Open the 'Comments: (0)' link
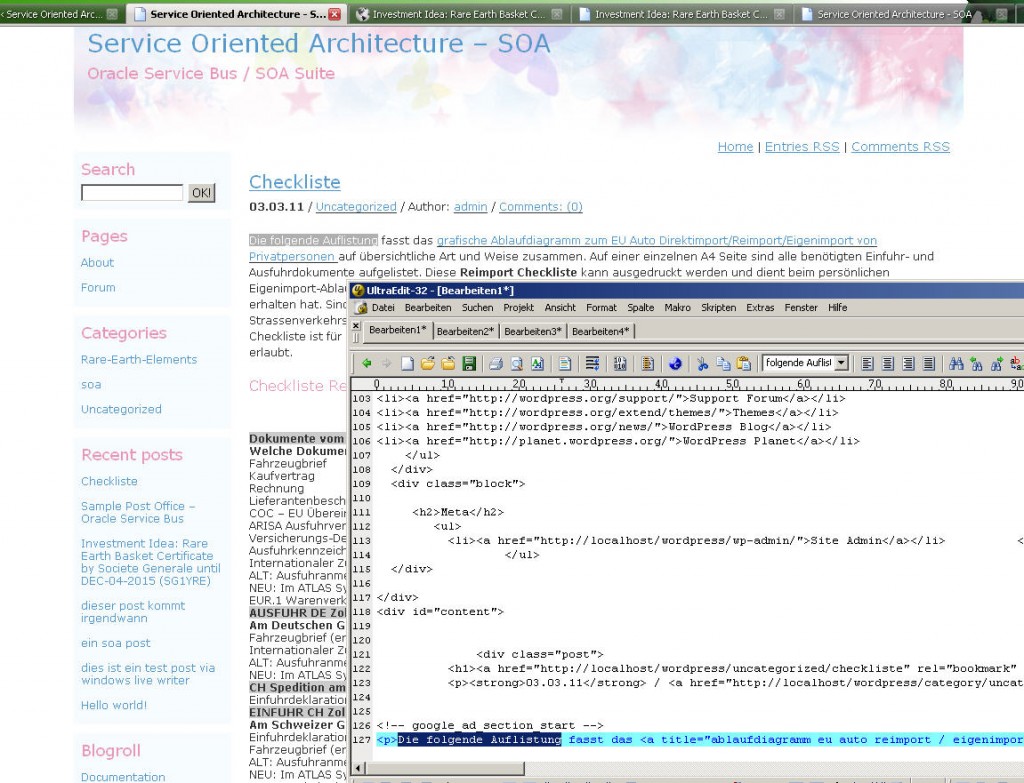 tap(541, 207)
